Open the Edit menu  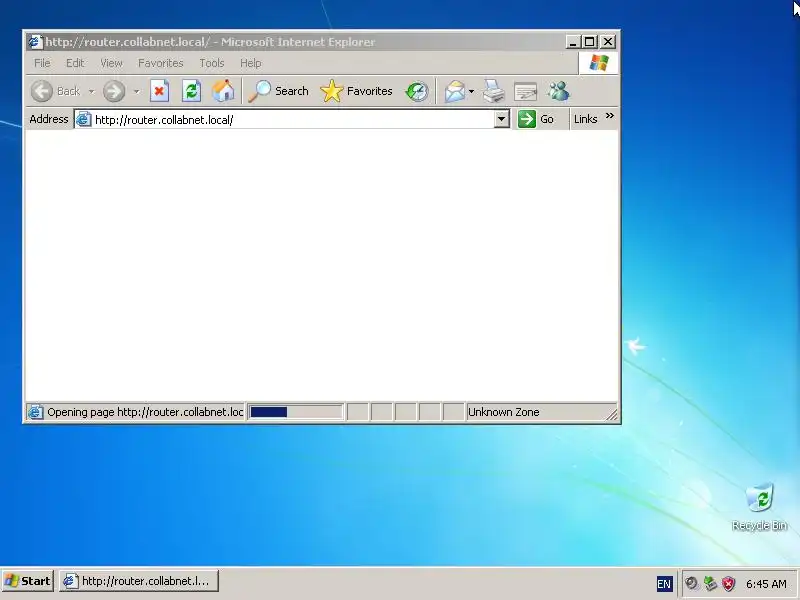click(74, 63)
